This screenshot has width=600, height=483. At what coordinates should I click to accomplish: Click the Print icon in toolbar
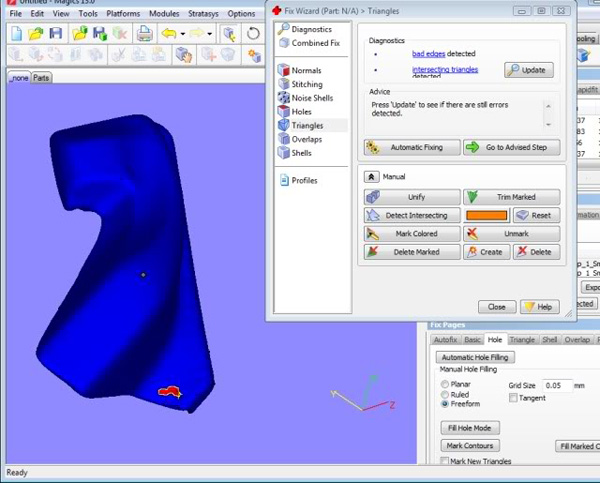pyautogui.click(x=145, y=33)
